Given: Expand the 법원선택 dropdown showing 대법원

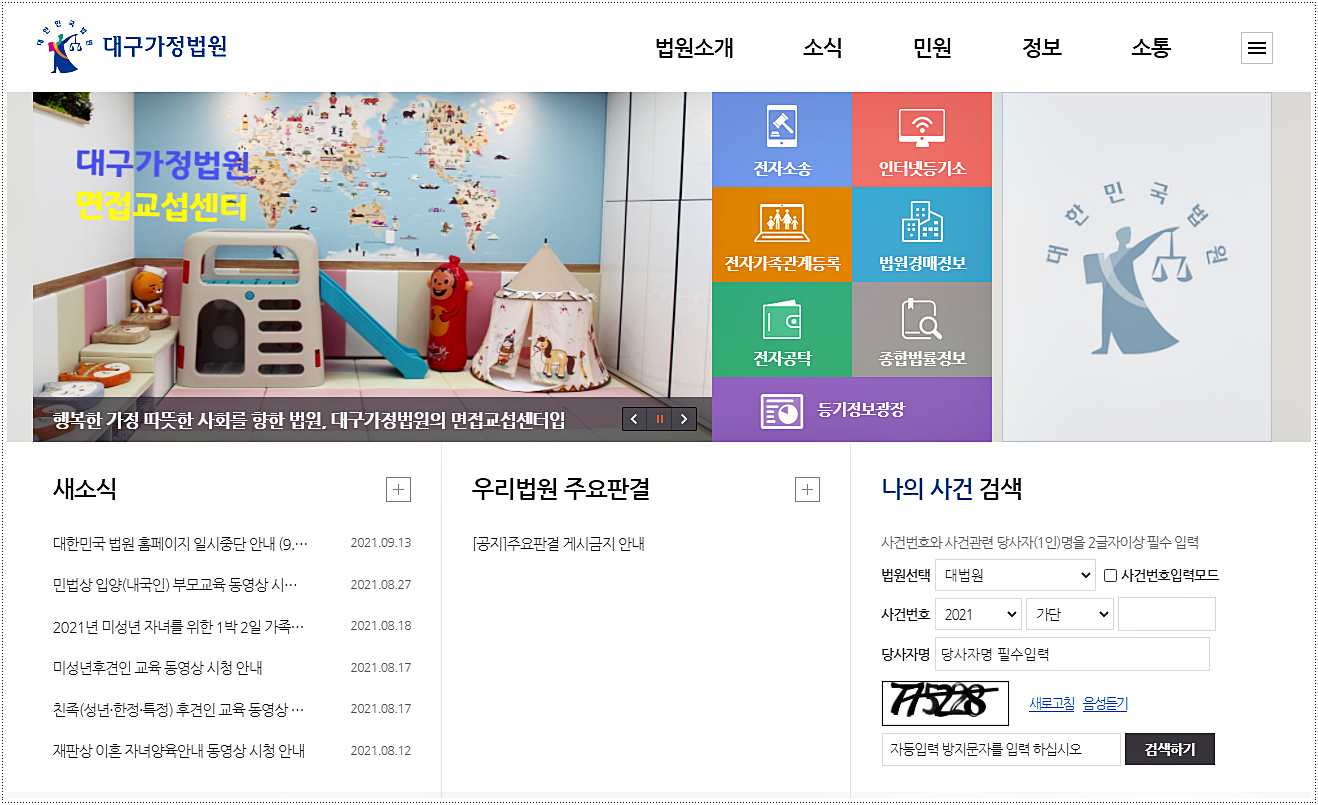Looking at the screenshot, I should (x=1016, y=575).
